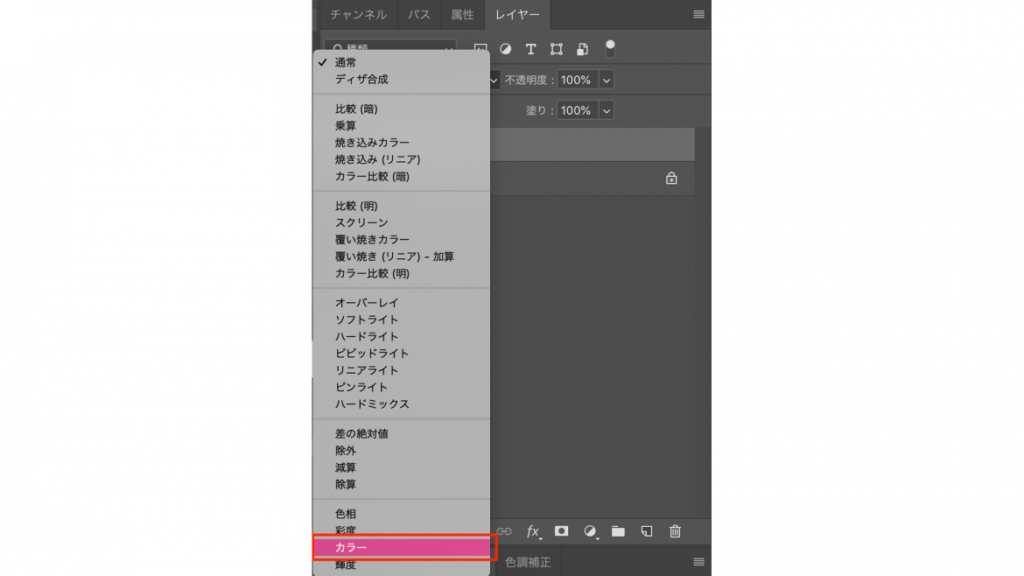Click the 不透明度 100% field
The width and height of the screenshot is (1024, 576).
577,80
